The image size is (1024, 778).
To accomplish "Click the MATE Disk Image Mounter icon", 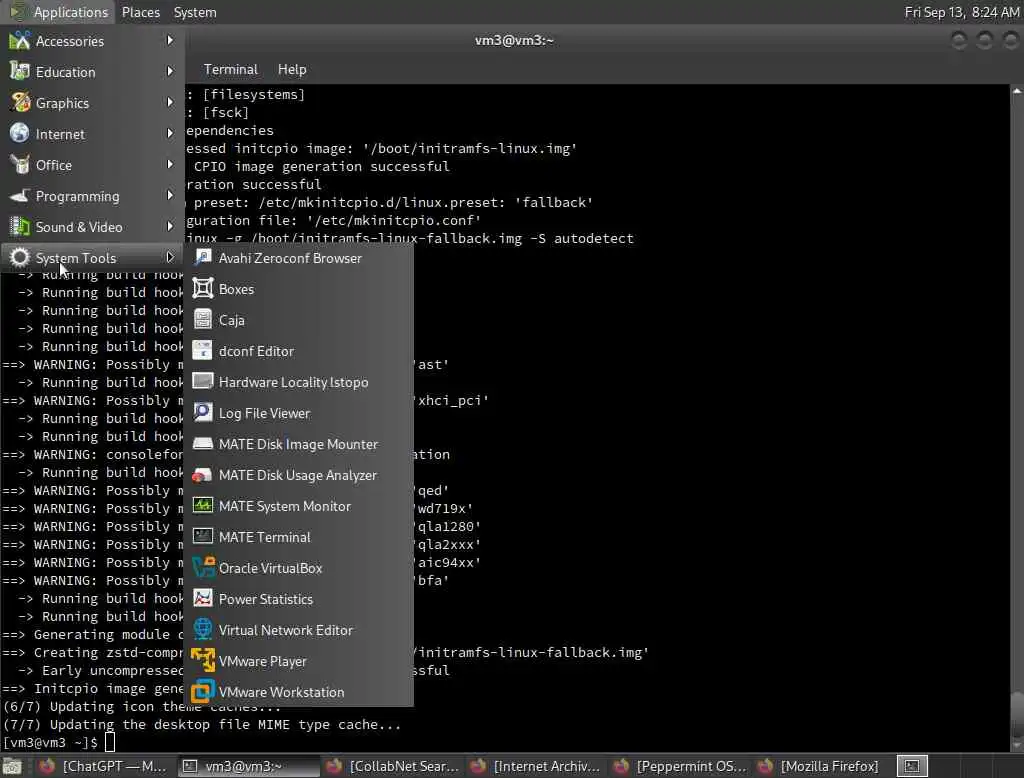I will coord(203,444).
